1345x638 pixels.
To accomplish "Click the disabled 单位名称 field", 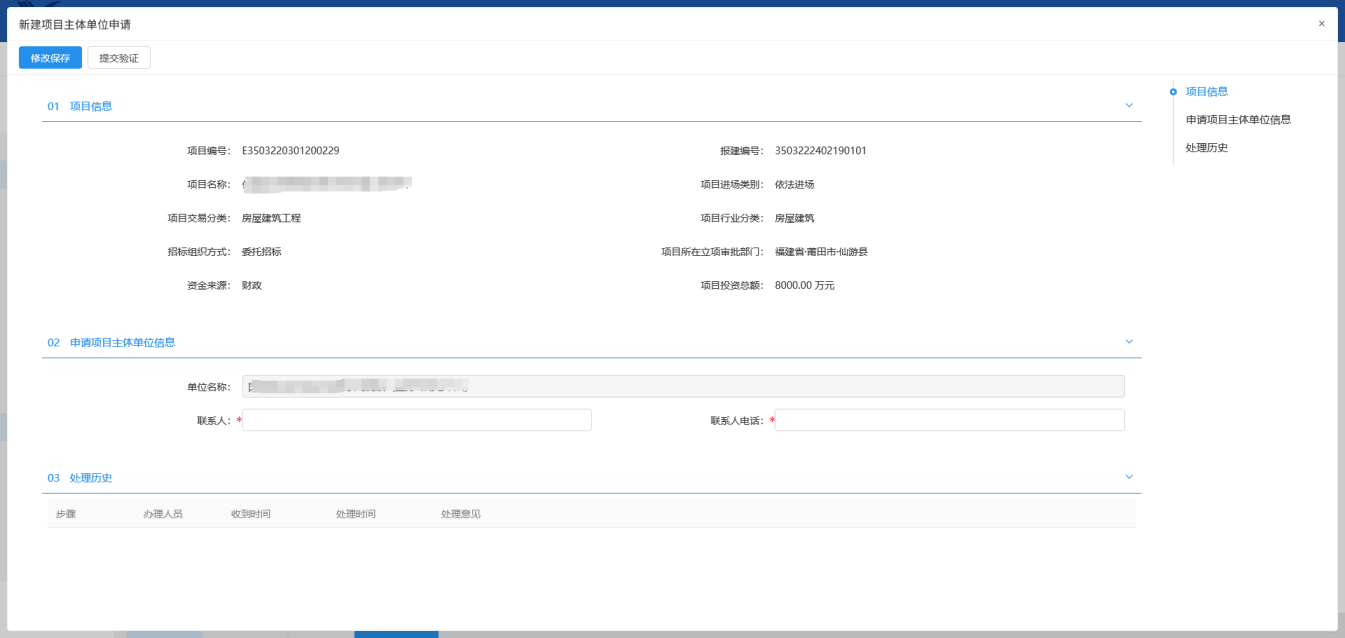I will 683,386.
